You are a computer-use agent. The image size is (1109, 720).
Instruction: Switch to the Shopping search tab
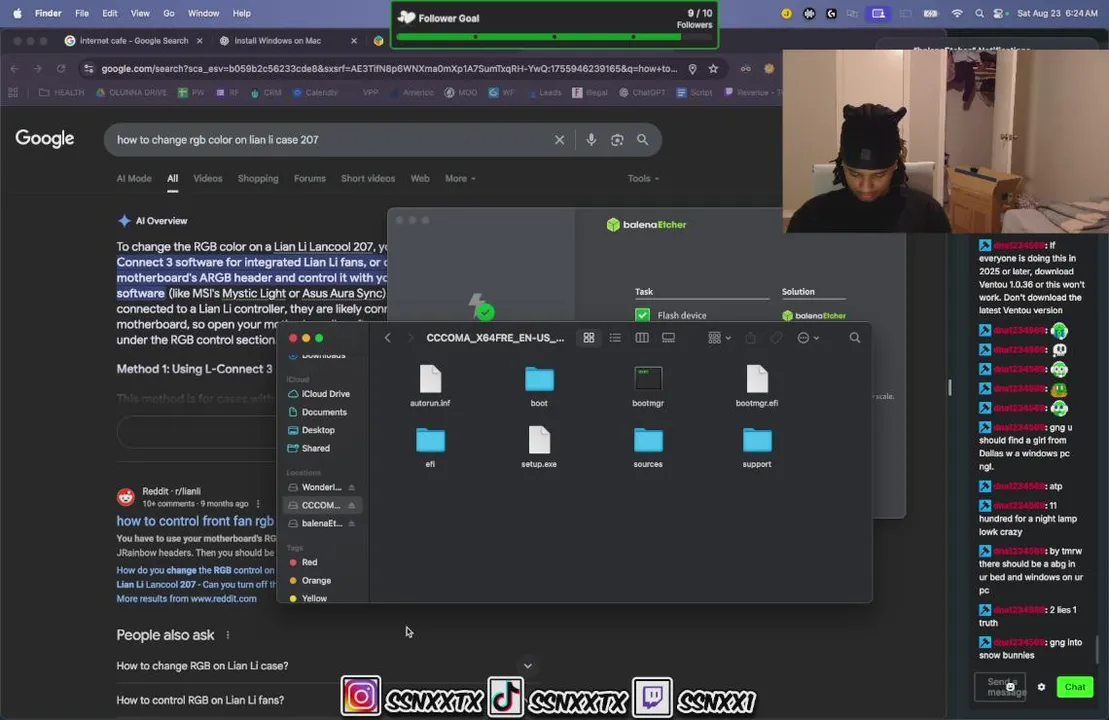[258, 179]
